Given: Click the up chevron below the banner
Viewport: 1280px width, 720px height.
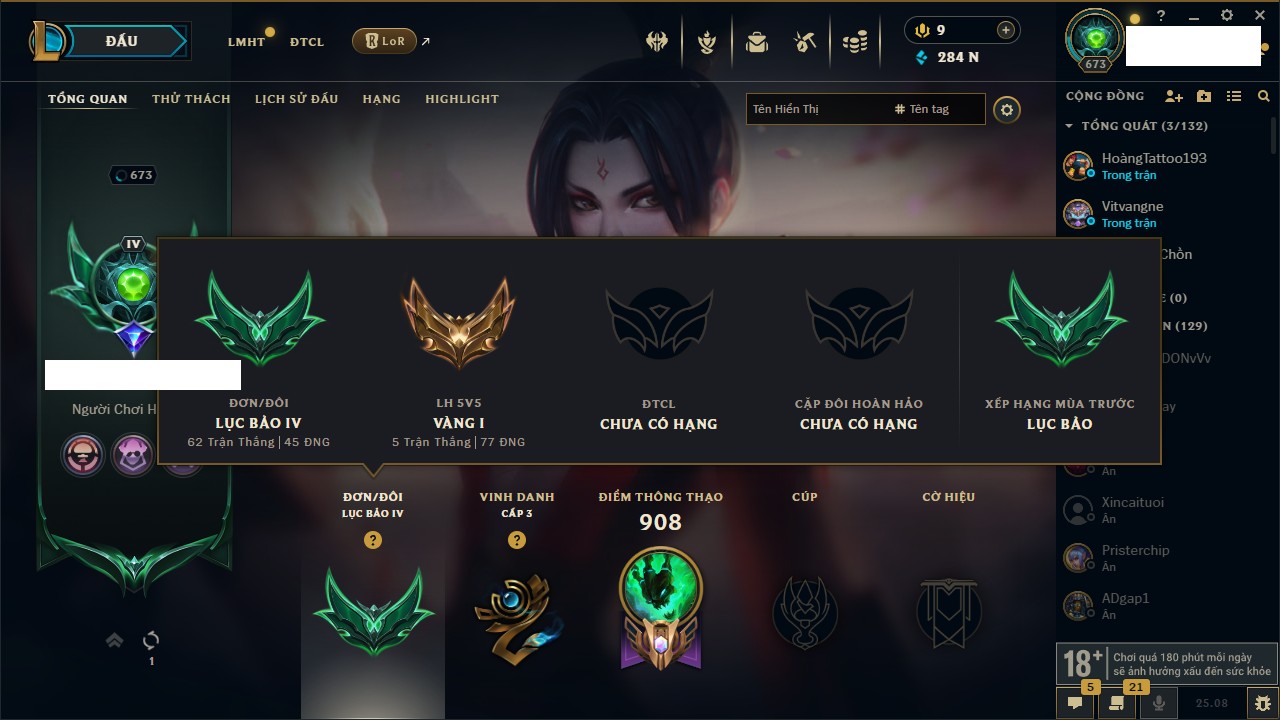Looking at the screenshot, I should [x=114, y=640].
